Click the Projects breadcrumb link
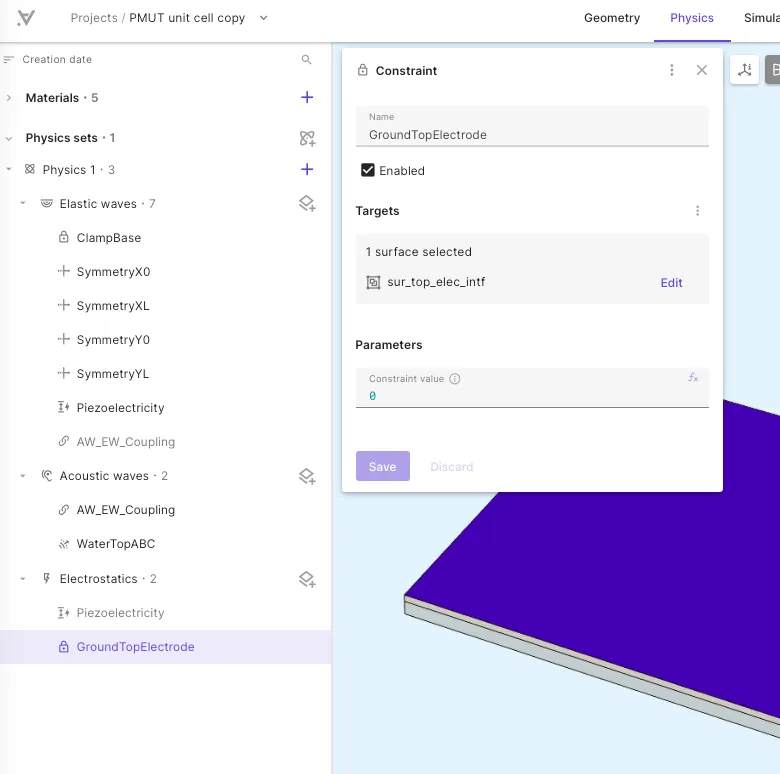Image resolution: width=780 pixels, height=774 pixels. coord(94,18)
